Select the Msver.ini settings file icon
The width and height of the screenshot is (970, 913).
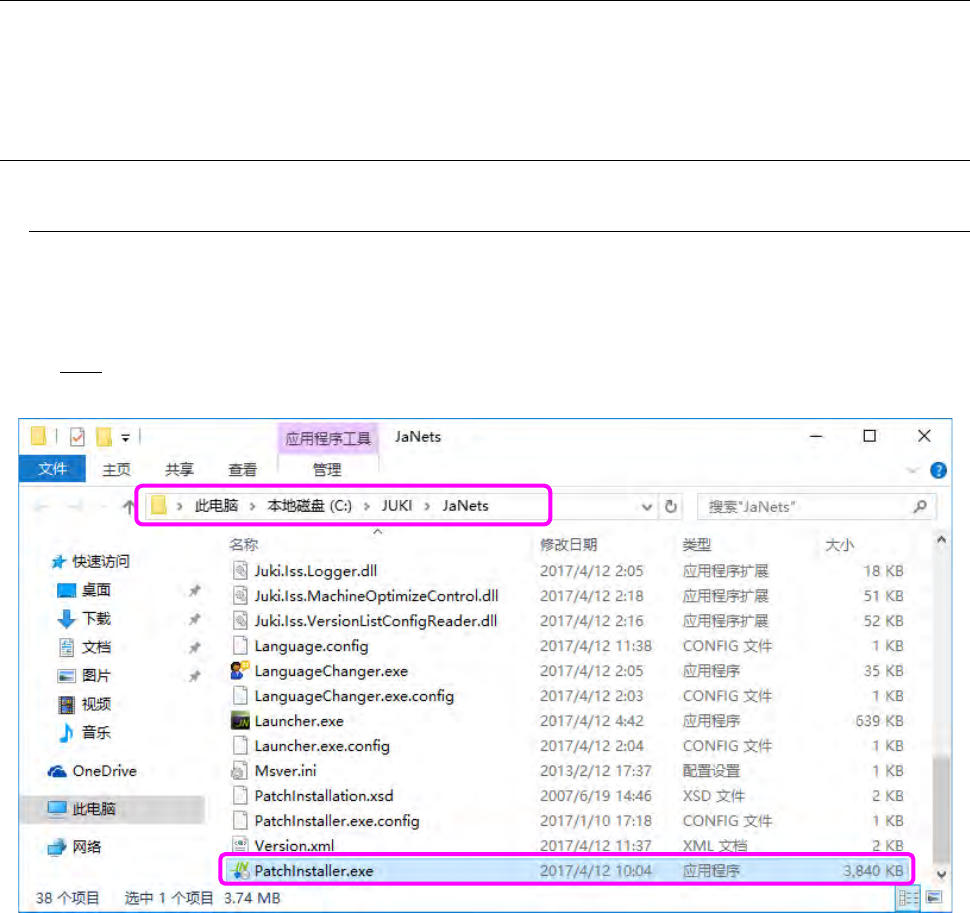click(x=239, y=771)
